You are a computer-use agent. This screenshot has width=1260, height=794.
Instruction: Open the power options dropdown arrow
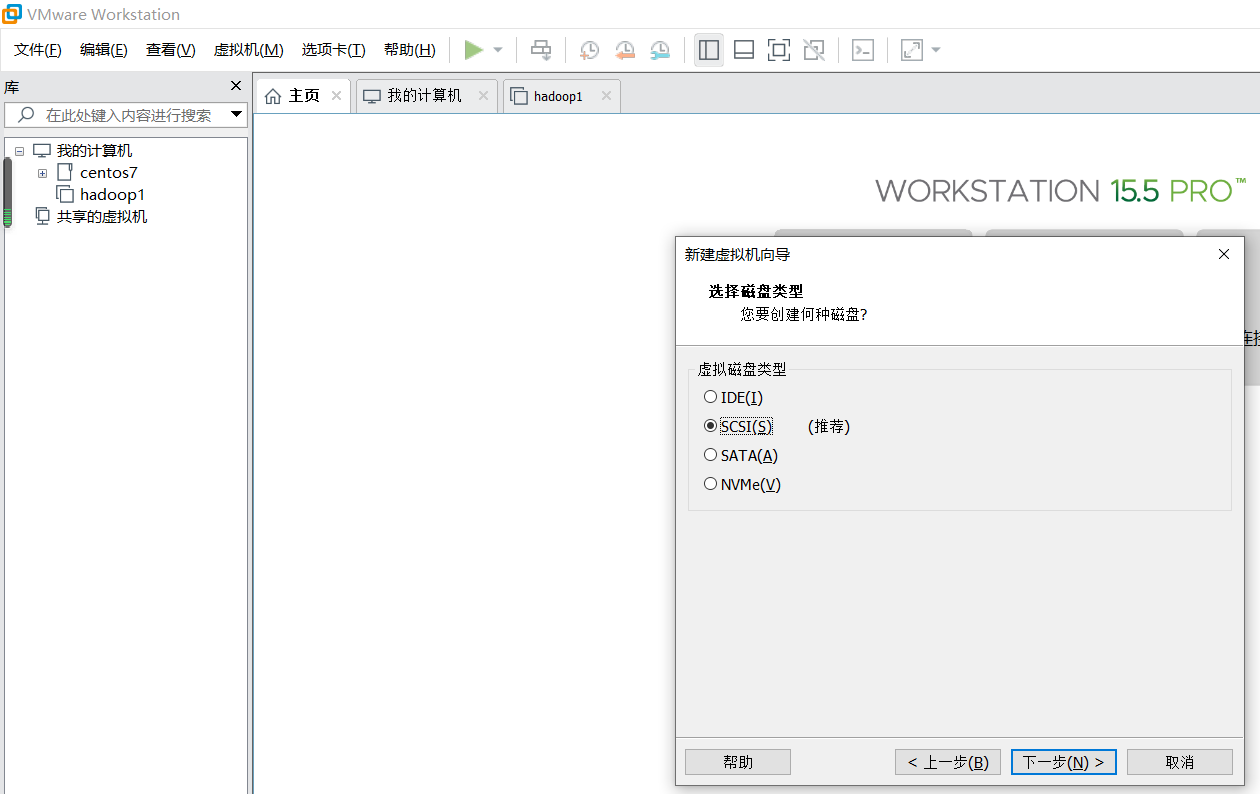point(498,50)
